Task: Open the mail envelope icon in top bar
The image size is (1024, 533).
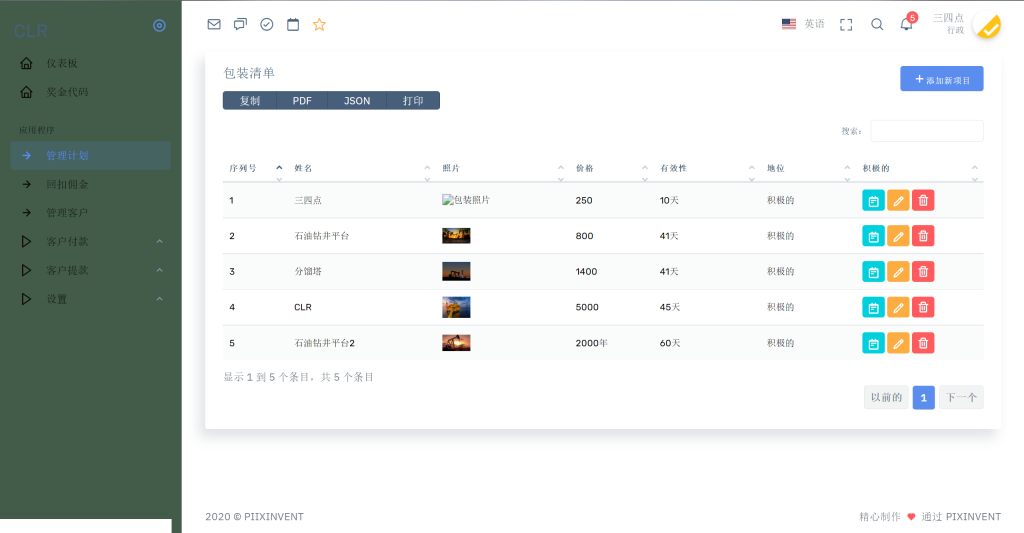Action: 214,24
